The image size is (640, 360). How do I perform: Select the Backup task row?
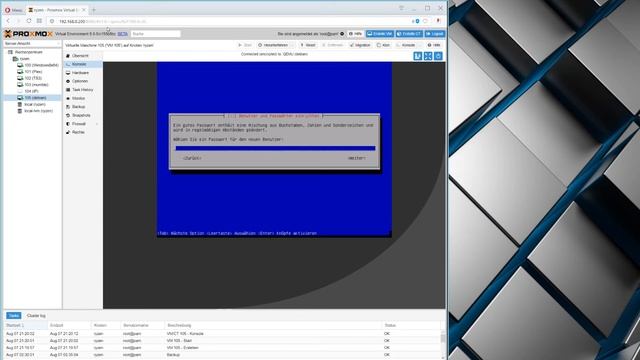click(x=222, y=355)
